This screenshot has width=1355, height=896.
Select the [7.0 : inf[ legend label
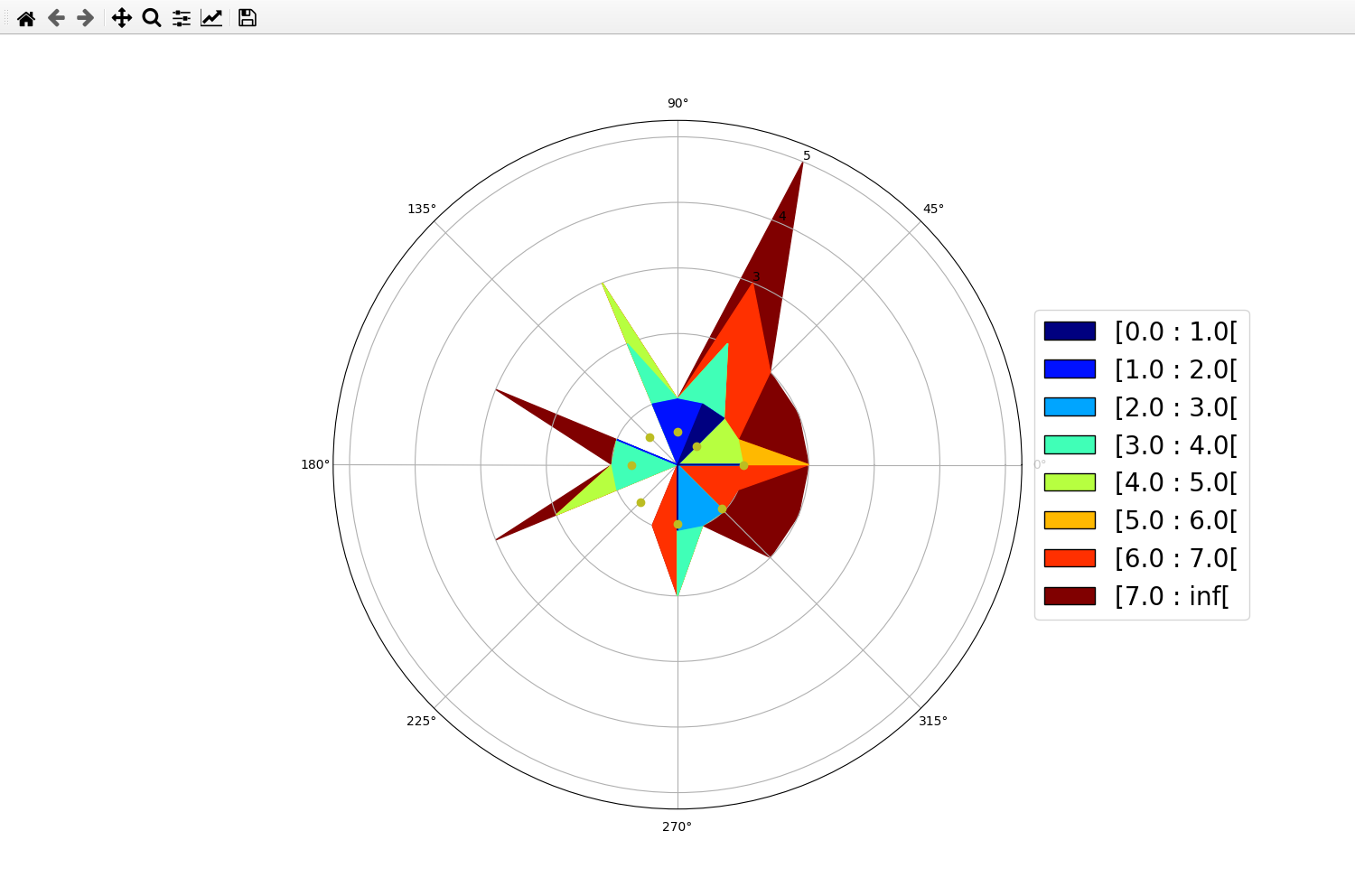pos(1173,596)
